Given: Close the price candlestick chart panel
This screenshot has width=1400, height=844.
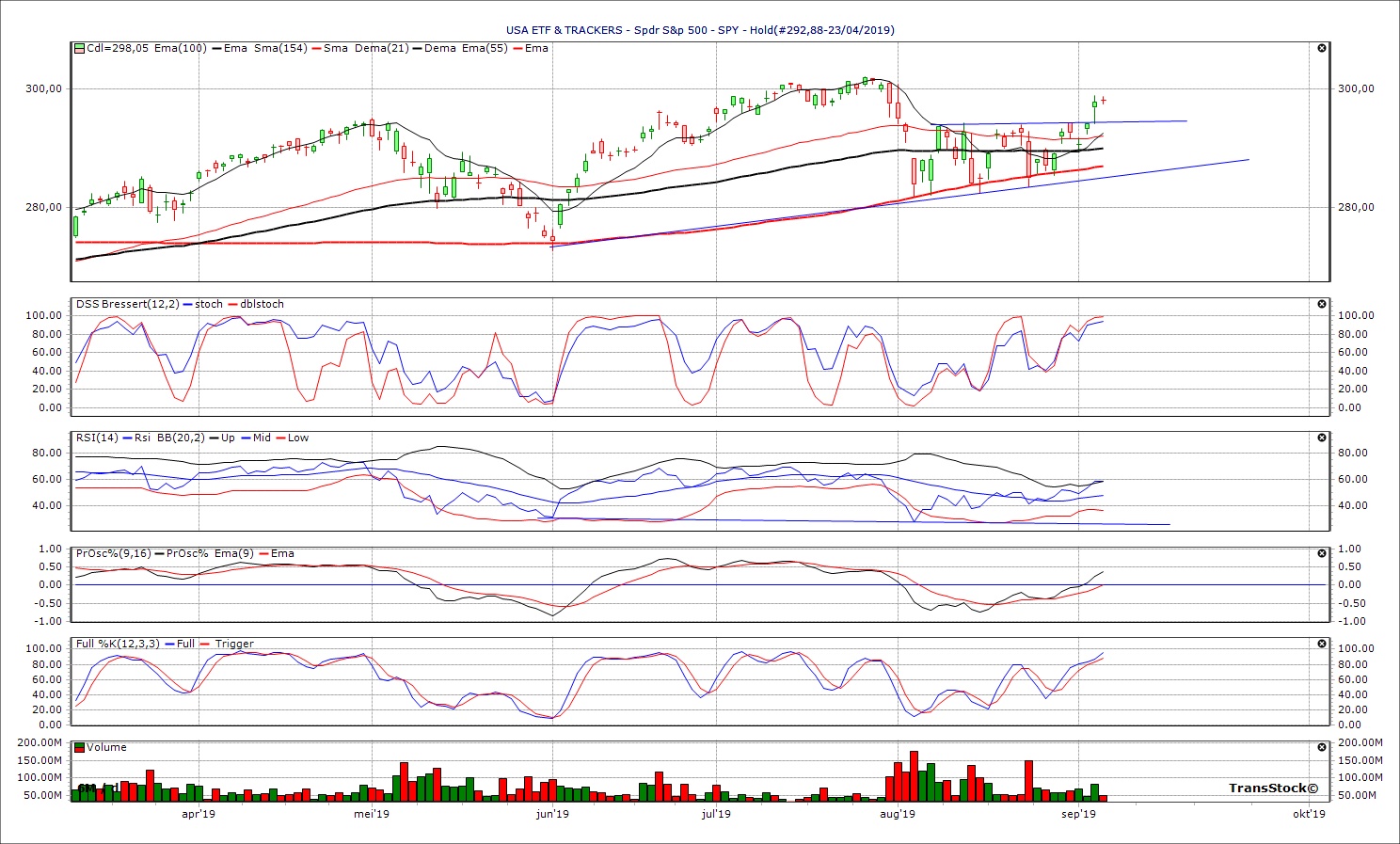Looking at the screenshot, I should click(1322, 48).
